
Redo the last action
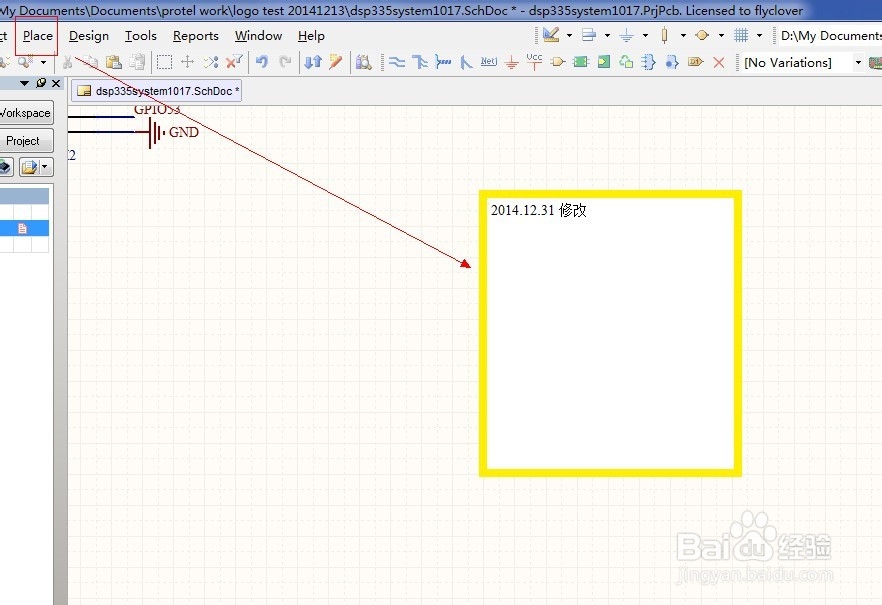click(285, 62)
